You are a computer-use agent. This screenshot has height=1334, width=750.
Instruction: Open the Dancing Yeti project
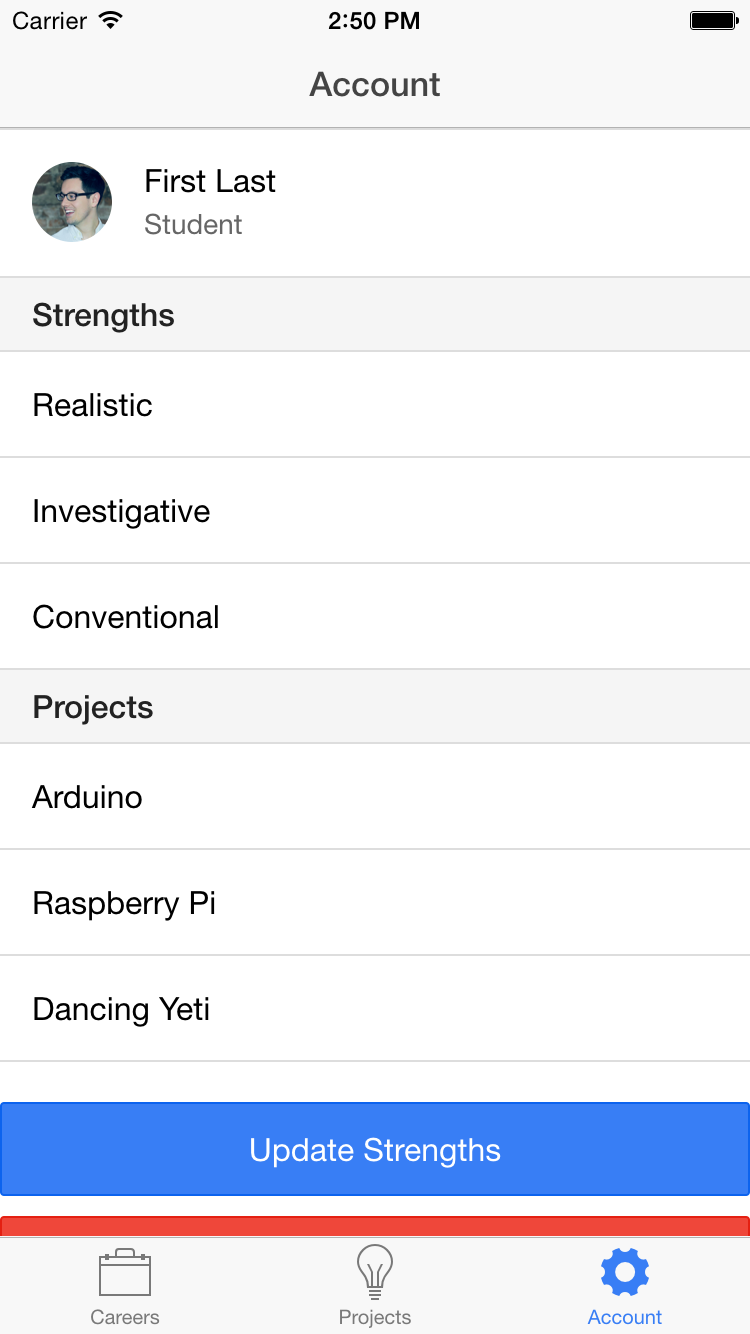click(x=375, y=1009)
